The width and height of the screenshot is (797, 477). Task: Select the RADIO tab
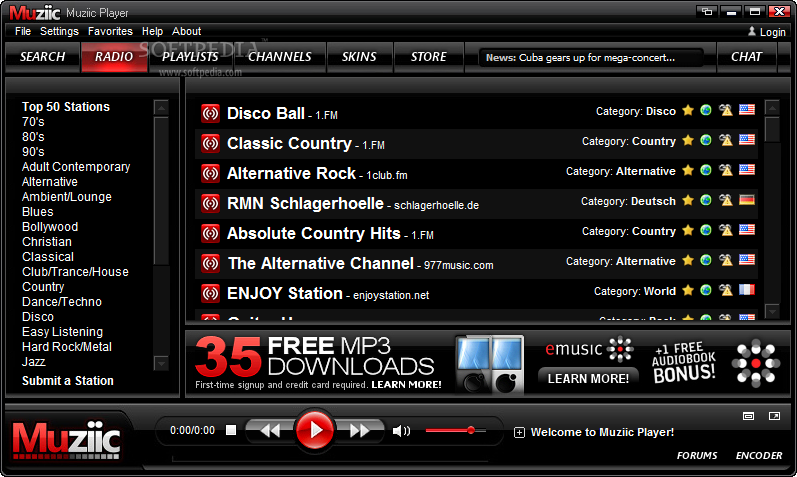click(114, 57)
